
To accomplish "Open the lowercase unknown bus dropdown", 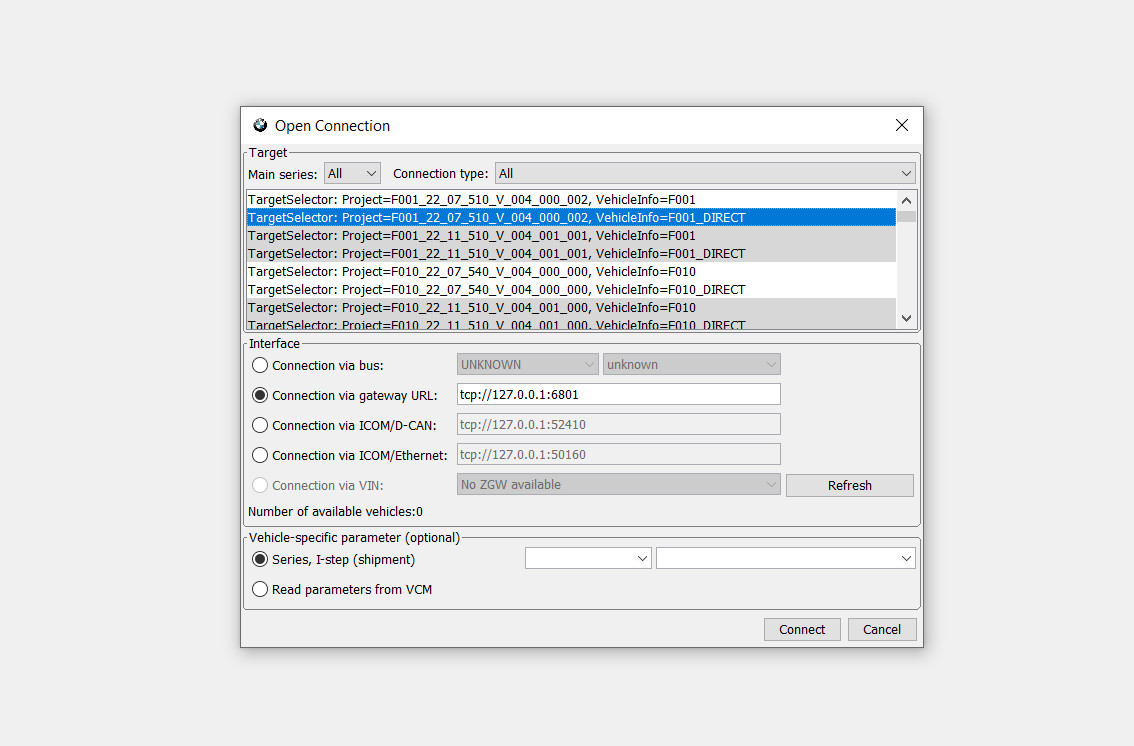I will (x=691, y=364).
